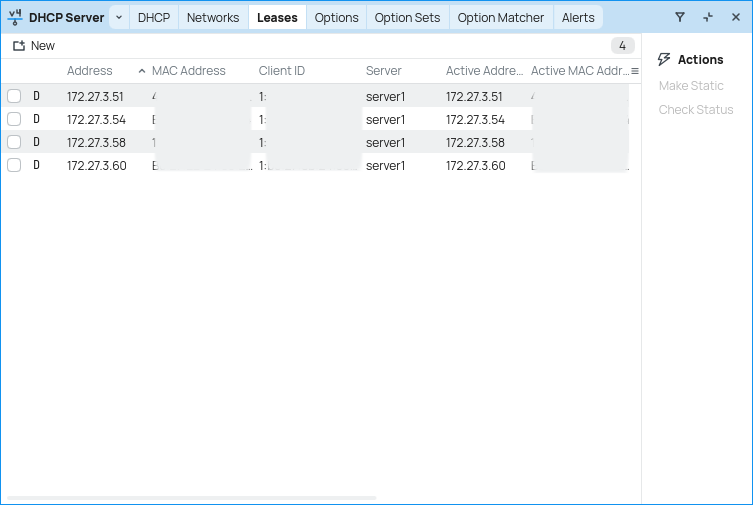
Task: Click the New entry icon
Action: point(19,46)
